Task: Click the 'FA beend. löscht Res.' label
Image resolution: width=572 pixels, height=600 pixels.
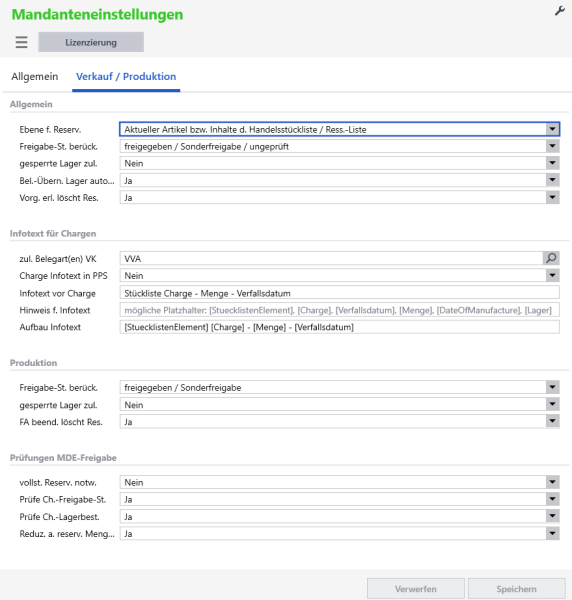Action: pos(61,422)
